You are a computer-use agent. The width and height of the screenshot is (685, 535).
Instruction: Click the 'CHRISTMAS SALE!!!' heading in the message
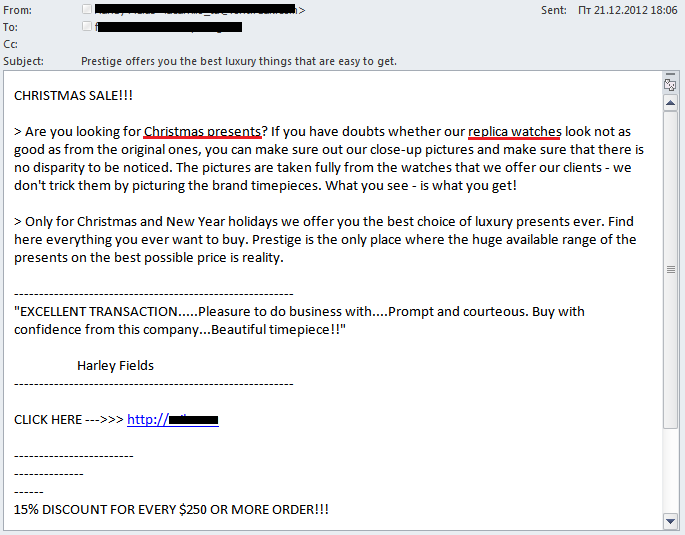(73, 96)
